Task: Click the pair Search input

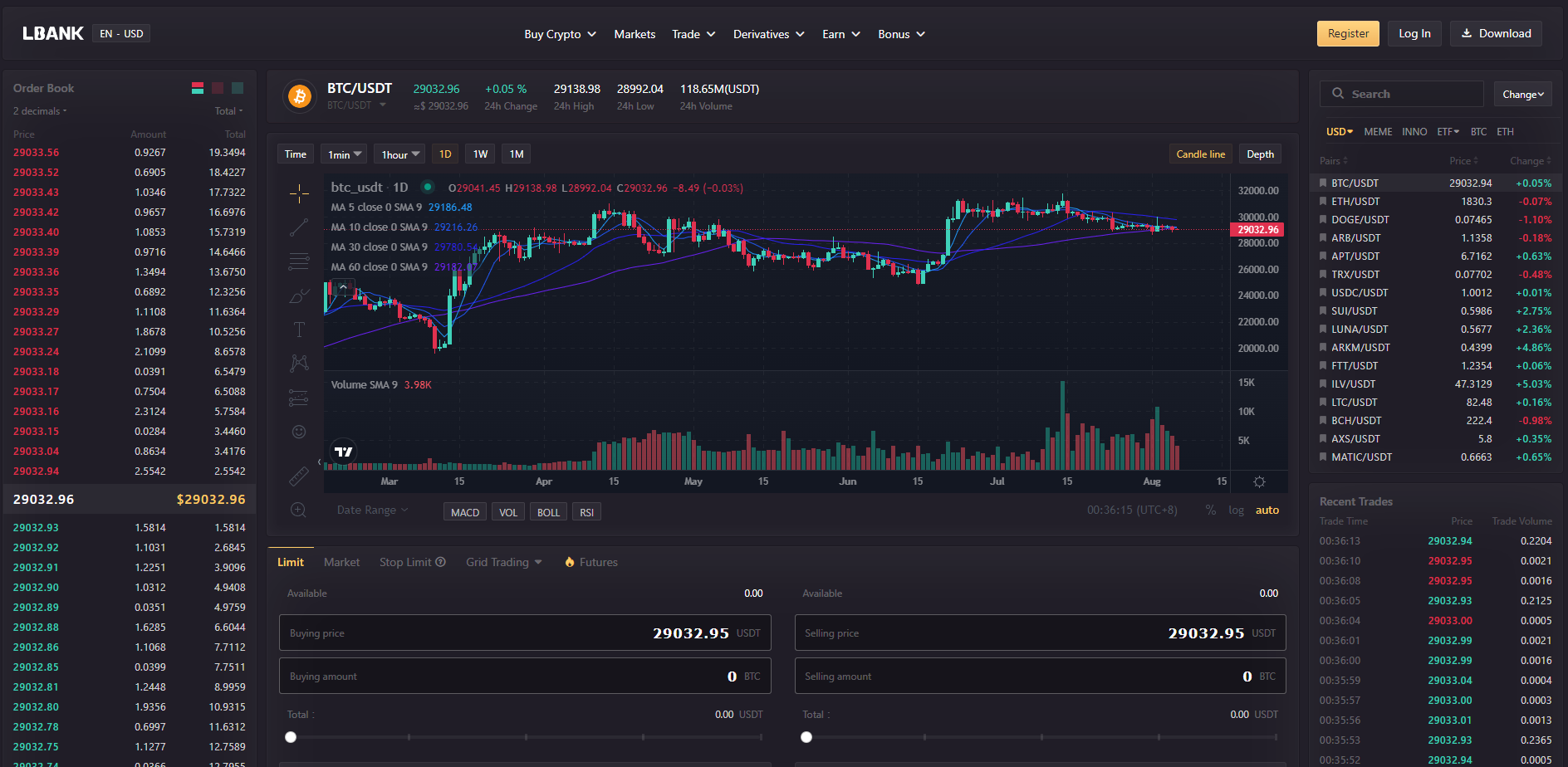Action: point(1402,94)
